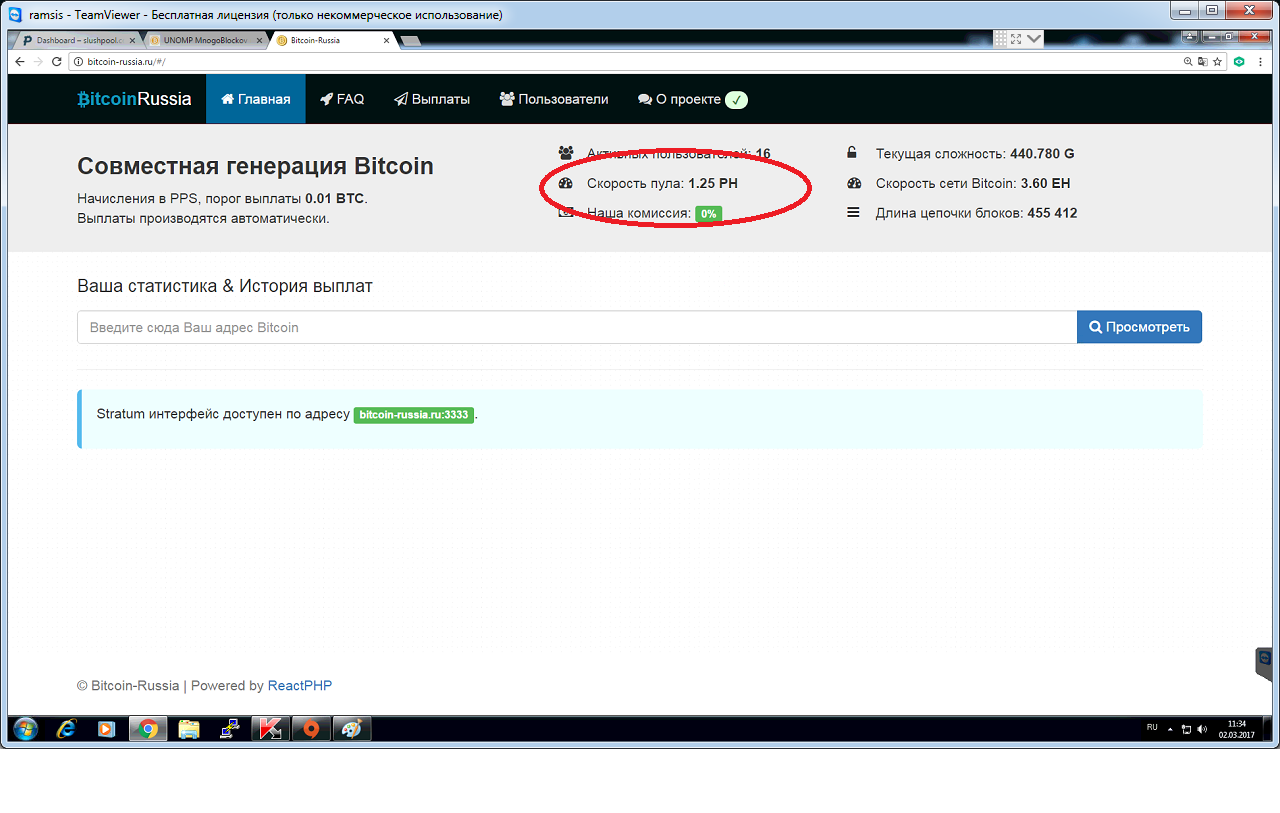Go to the Выплаты payouts page

432,99
